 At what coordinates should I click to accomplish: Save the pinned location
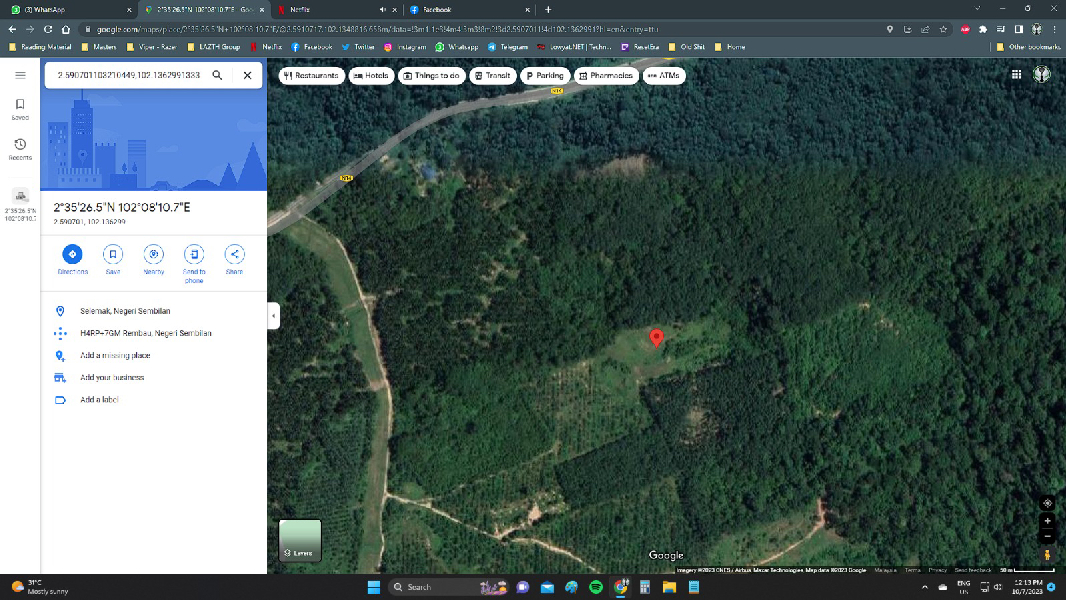(113, 260)
